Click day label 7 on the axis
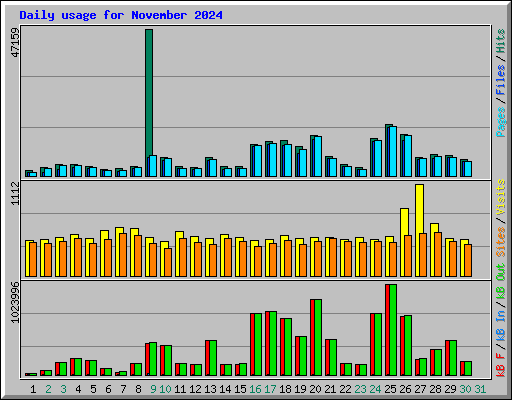This screenshot has height=400, width=512. pos(123,389)
